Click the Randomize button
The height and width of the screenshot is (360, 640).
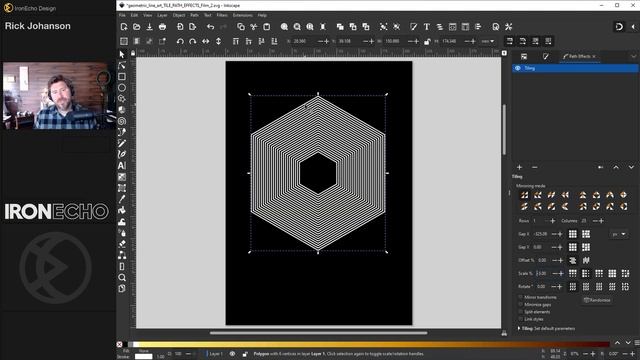(597, 300)
